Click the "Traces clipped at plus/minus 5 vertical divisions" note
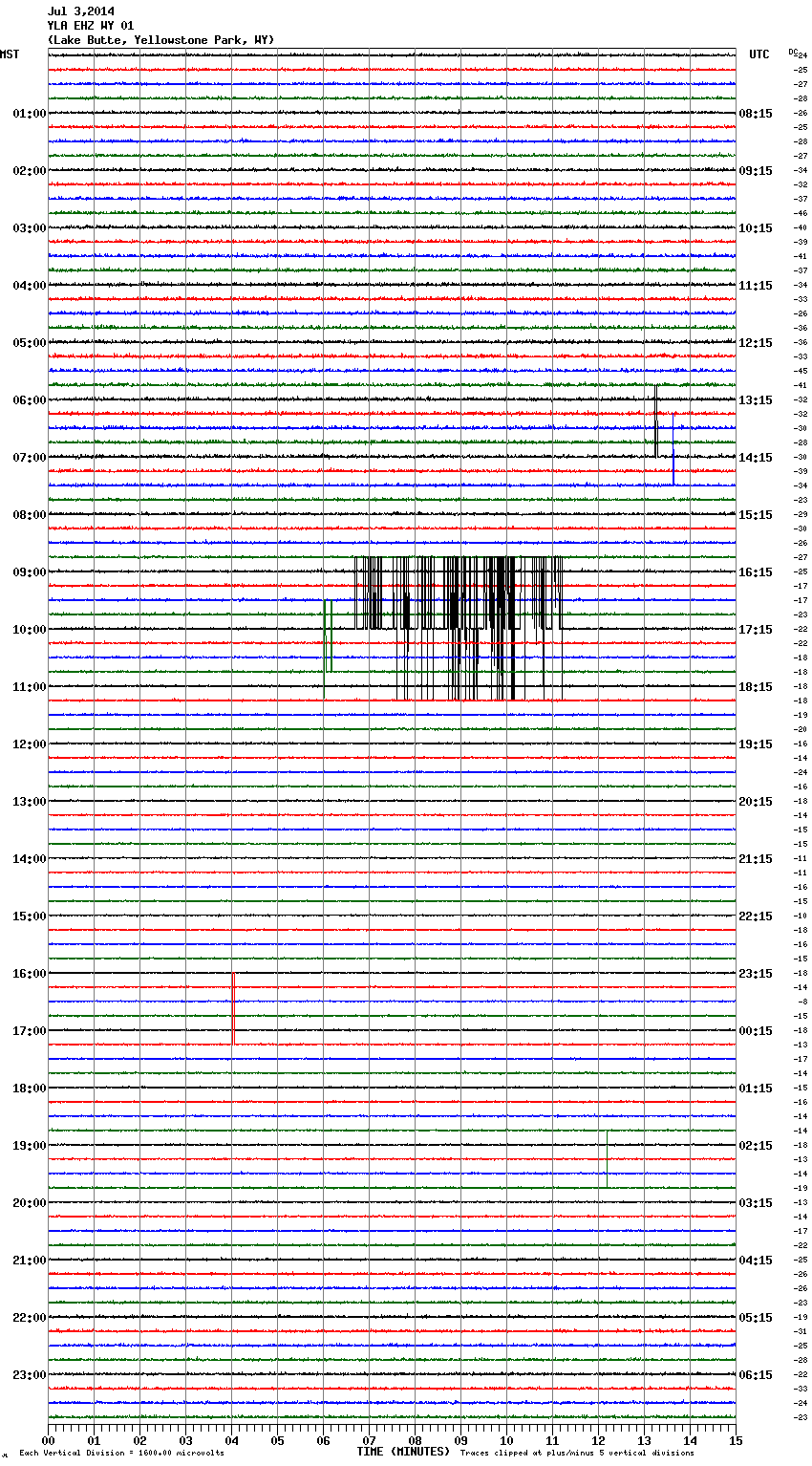 pyautogui.click(x=577, y=1454)
